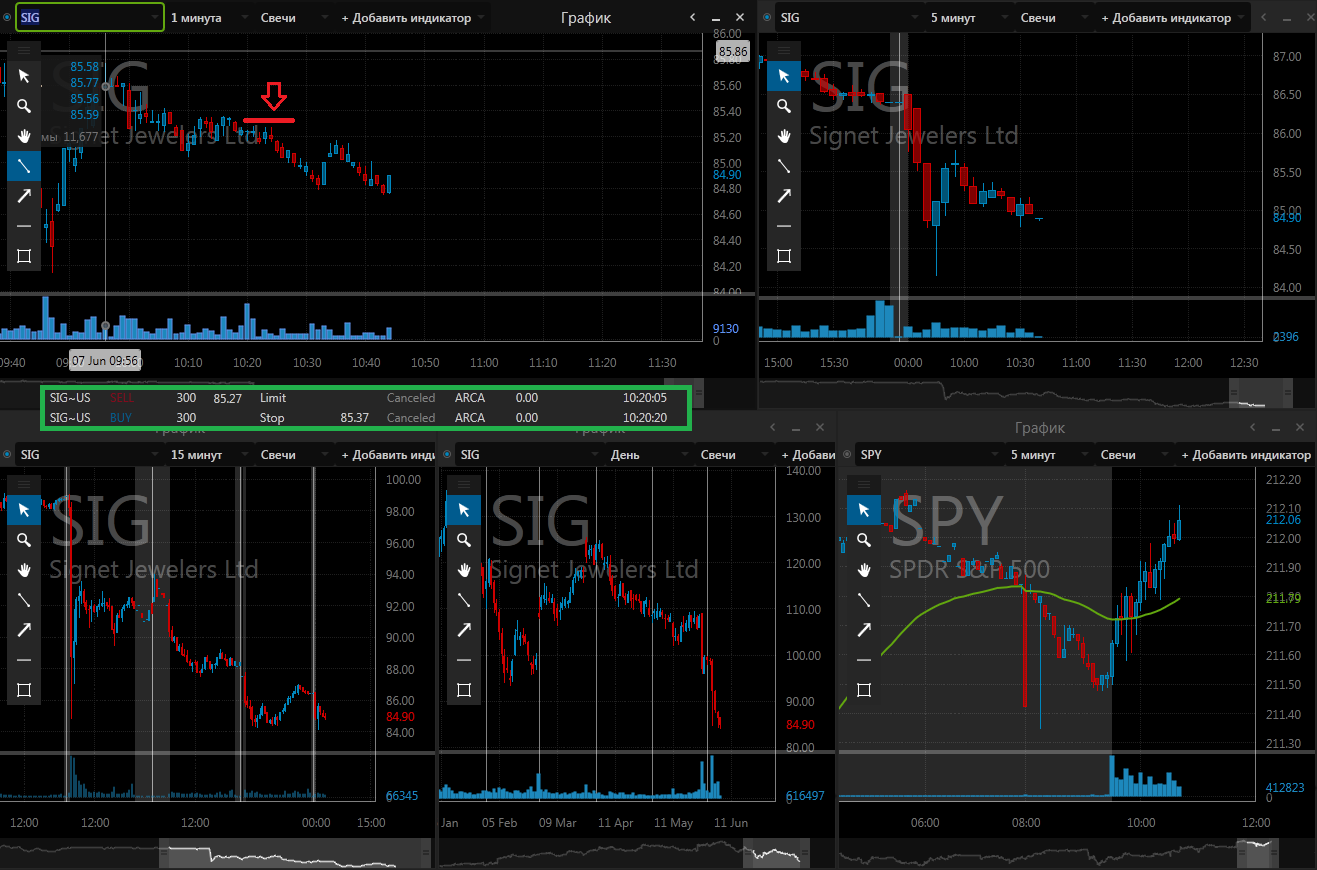The width and height of the screenshot is (1317, 870).
Task: Choose hand pan tool in top-right 5-minute SIG chart
Action: pyautogui.click(x=784, y=136)
